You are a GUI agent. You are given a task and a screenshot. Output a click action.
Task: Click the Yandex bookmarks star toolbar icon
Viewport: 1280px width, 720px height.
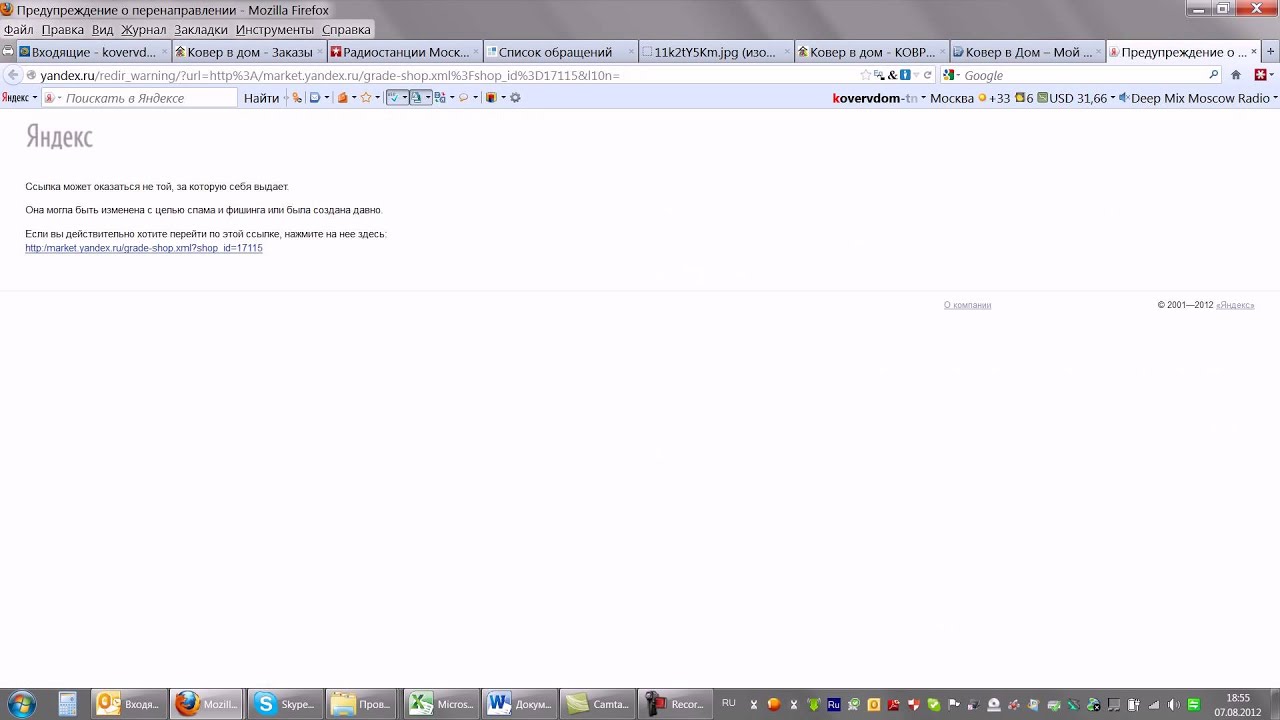click(x=366, y=98)
